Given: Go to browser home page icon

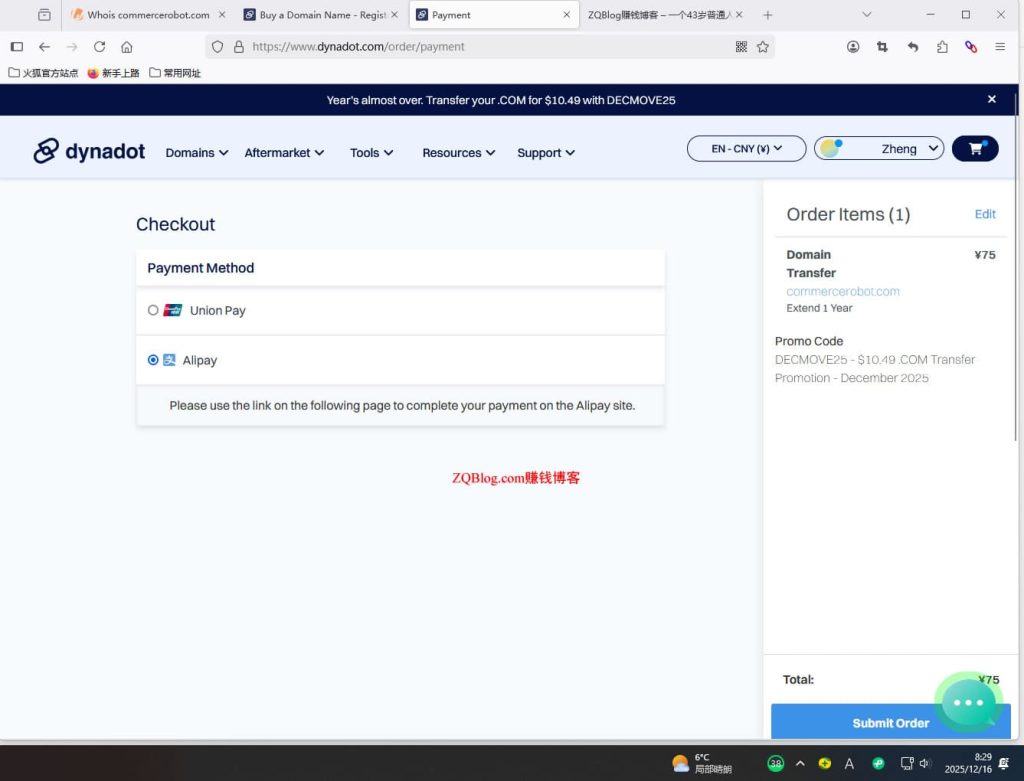Looking at the screenshot, I should coord(127,46).
